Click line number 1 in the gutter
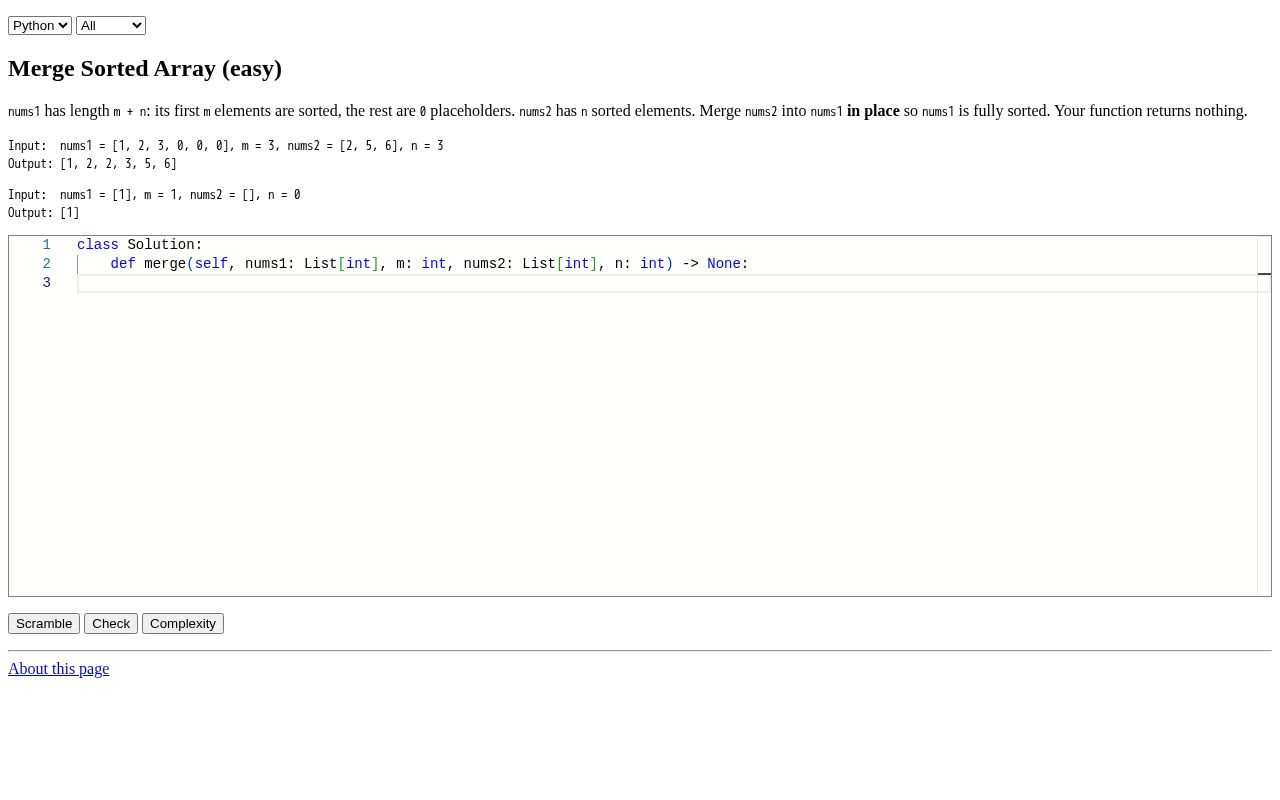The height and width of the screenshot is (800, 1280). 46,245
